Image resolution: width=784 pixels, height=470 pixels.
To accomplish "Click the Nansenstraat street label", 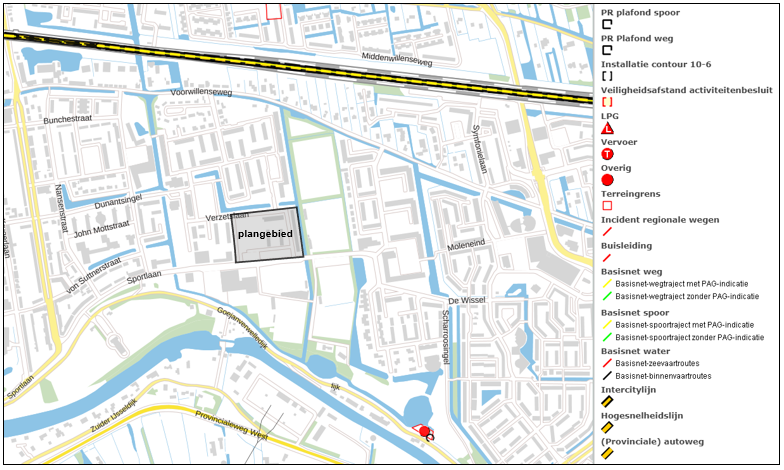I will click(x=61, y=208).
